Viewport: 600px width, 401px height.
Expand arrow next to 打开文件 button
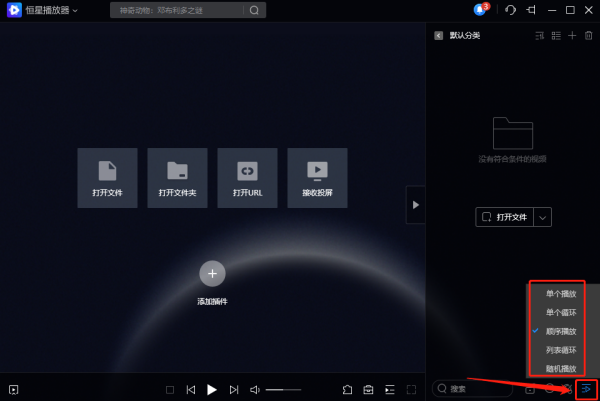(542, 217)
